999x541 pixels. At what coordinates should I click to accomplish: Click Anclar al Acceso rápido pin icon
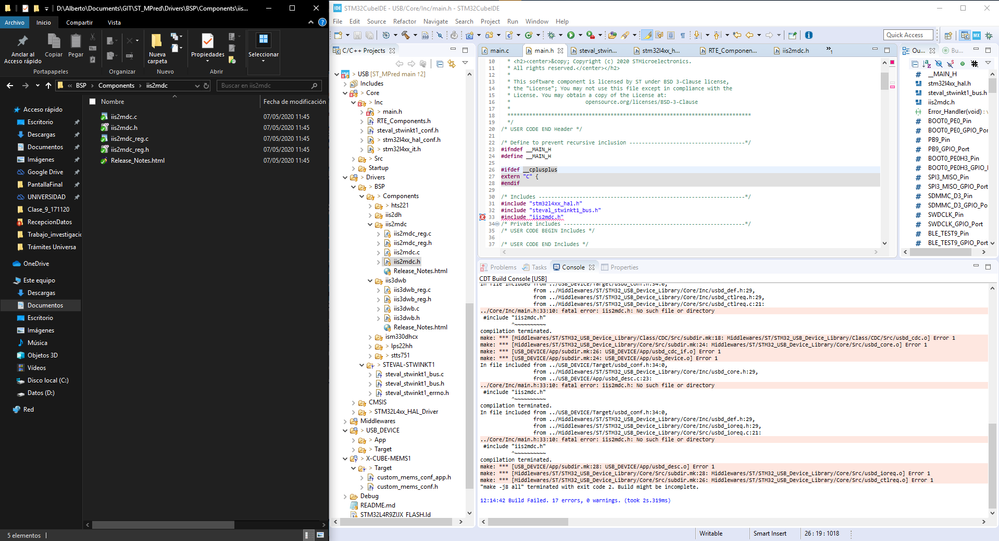click(22, 42)
